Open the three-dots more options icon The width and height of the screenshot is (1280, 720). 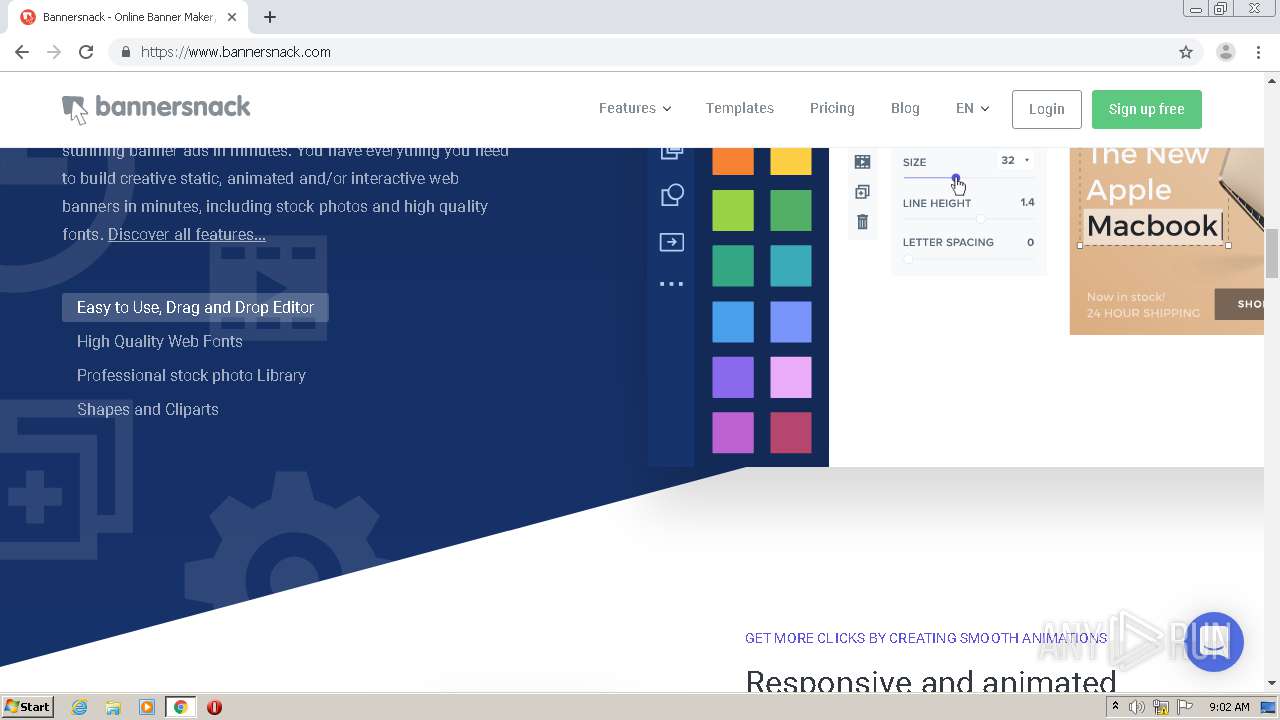click(672, 284)
